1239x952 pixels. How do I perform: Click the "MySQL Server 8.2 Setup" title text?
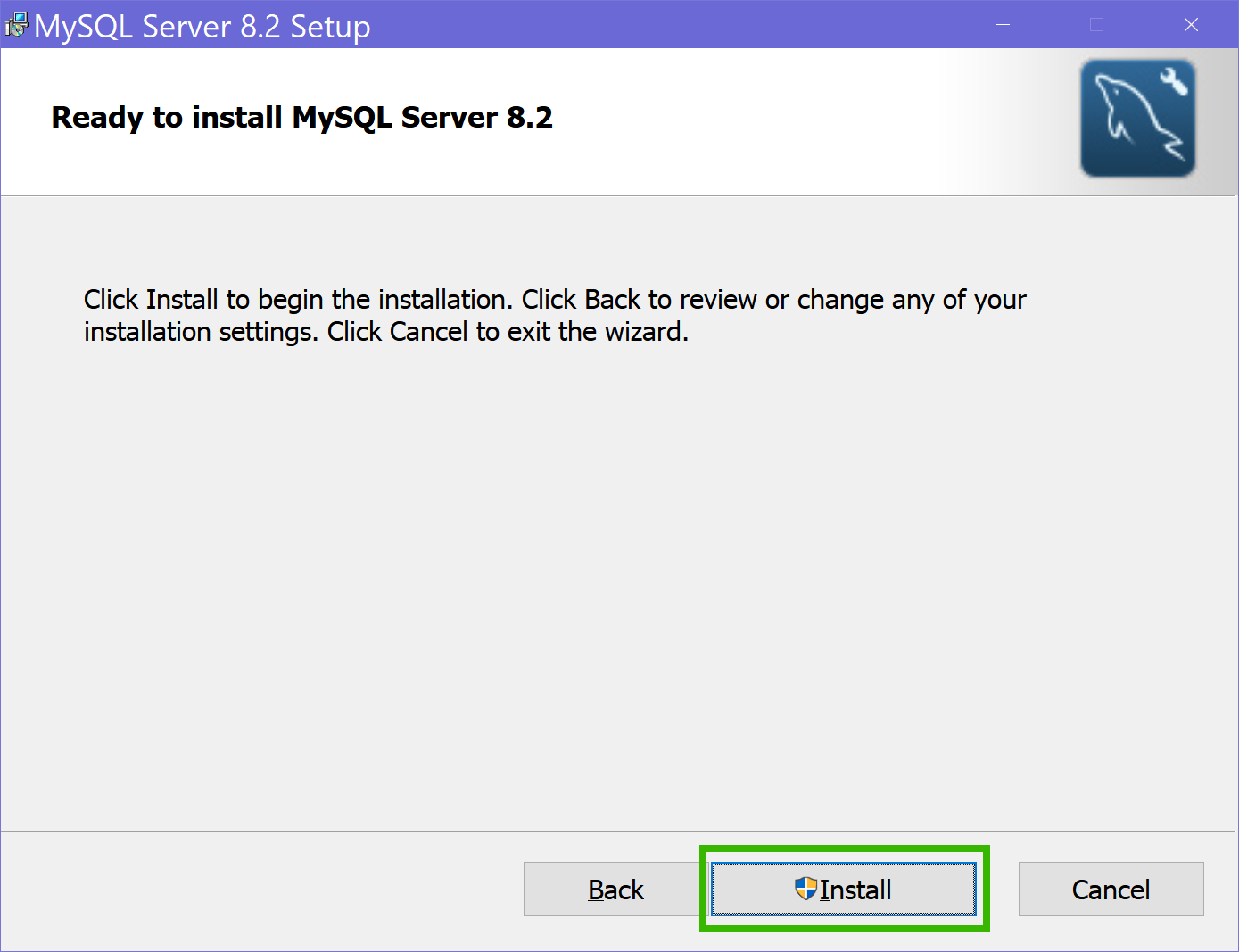tap(202, 27)
